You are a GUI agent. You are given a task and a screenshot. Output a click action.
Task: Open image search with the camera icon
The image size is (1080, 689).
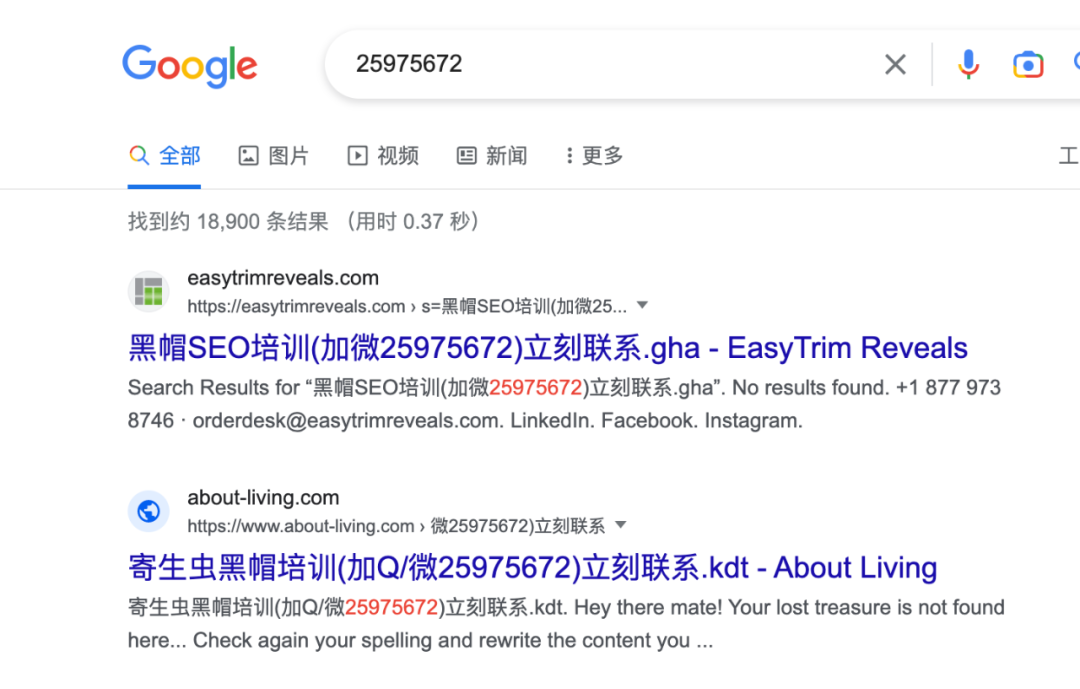click(1028, 65)
